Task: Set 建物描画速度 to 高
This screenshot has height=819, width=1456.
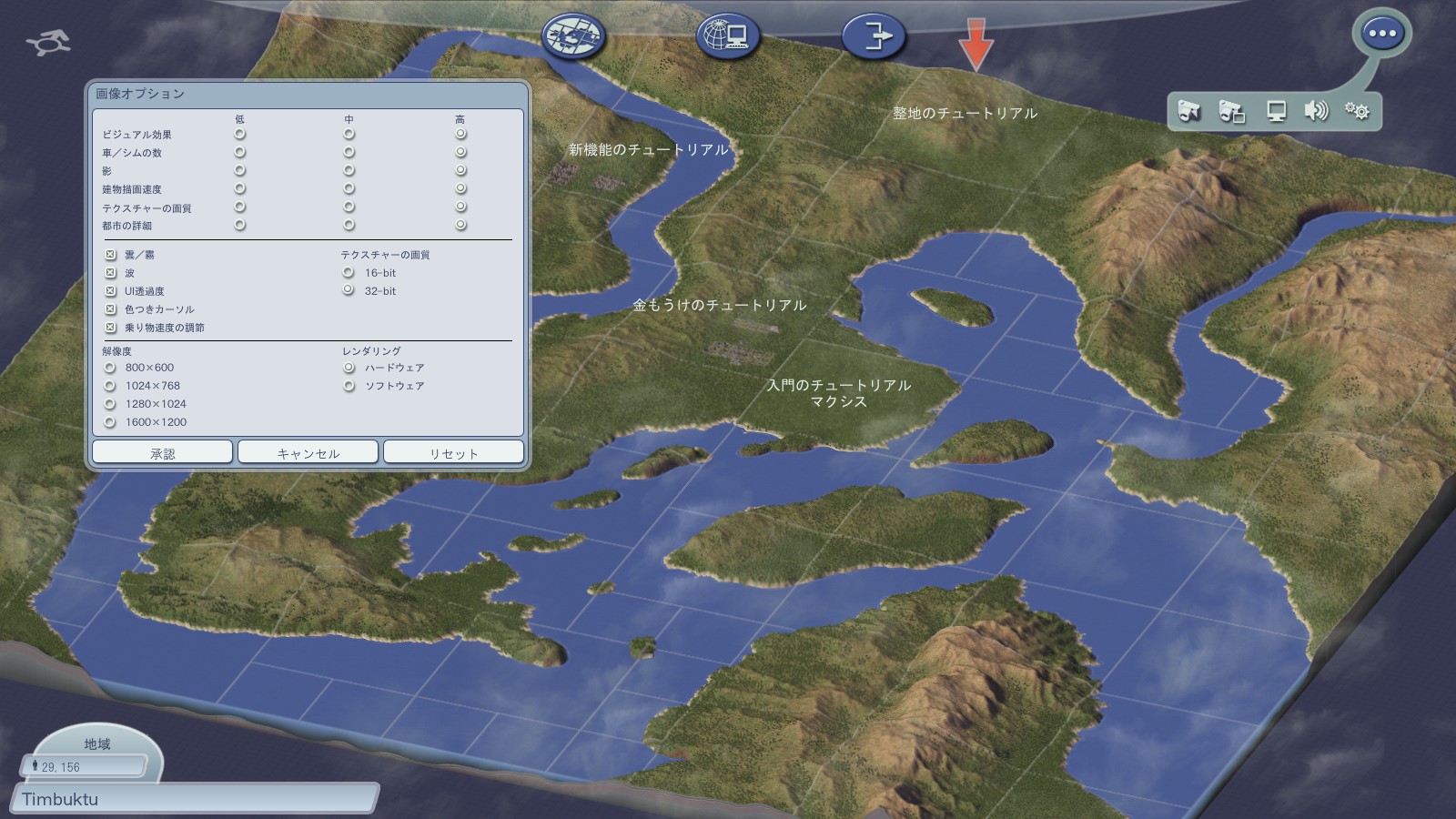Action: tap(460, 188)
